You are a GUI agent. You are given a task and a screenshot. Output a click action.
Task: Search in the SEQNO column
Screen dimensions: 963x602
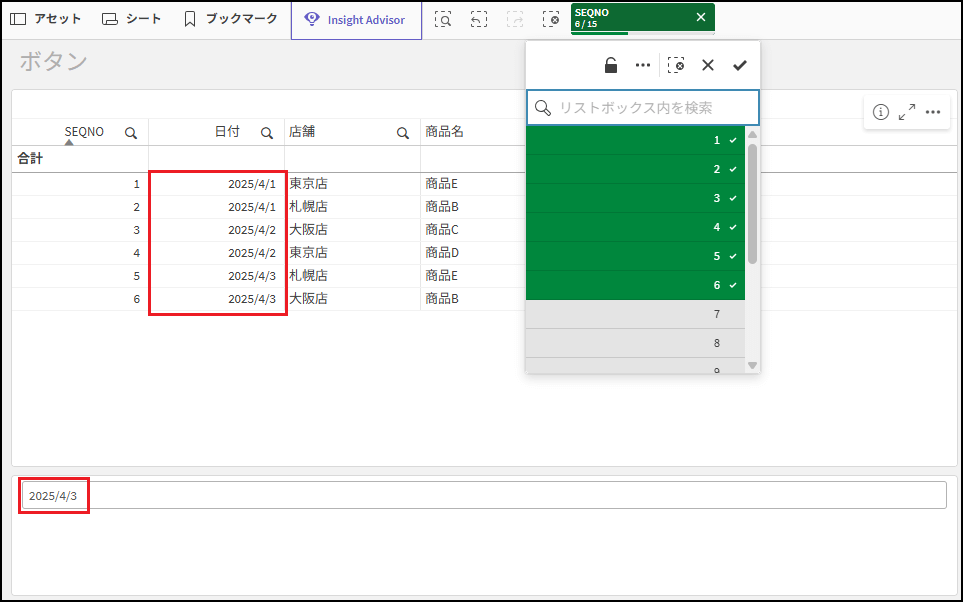point(131,133)
